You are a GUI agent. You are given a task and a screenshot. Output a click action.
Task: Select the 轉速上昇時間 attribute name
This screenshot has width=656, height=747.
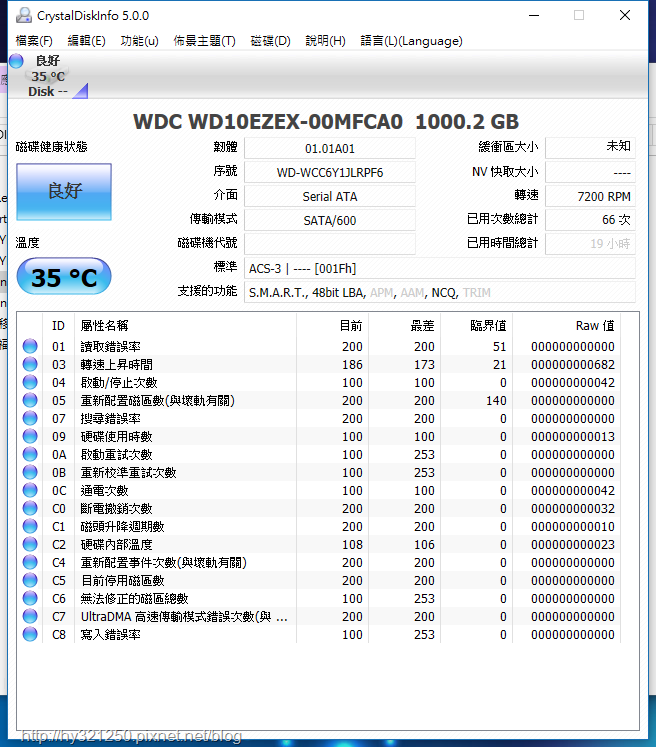click(x=117, y=364)
